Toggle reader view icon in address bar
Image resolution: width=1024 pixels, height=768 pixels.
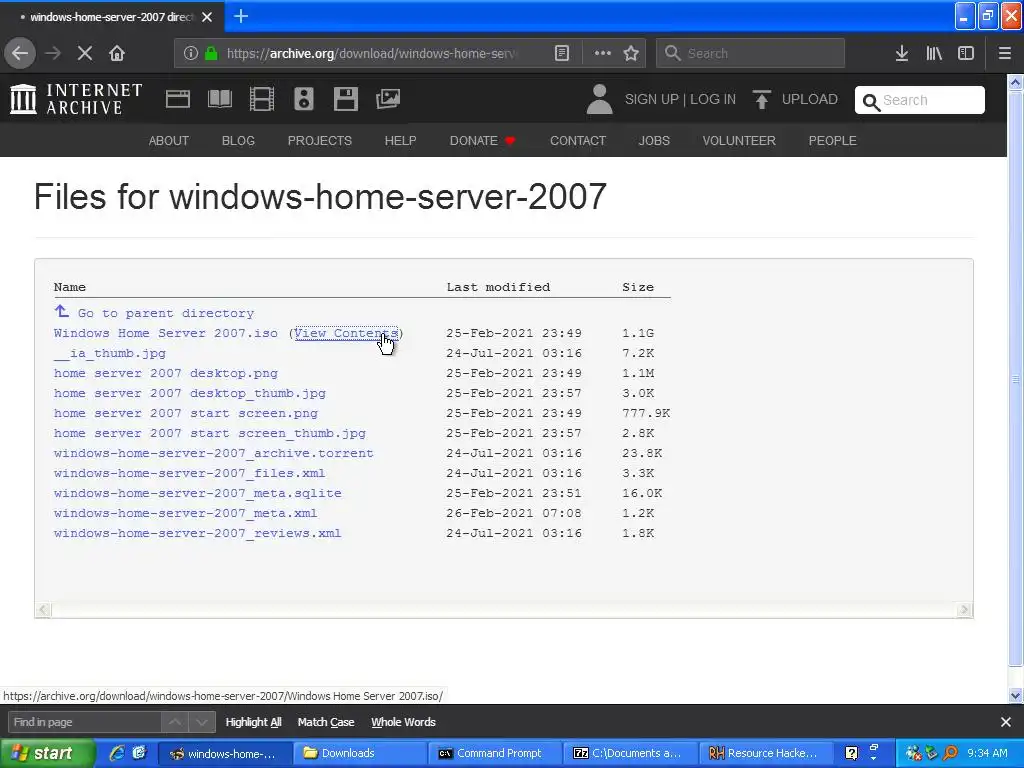[562, 53]
